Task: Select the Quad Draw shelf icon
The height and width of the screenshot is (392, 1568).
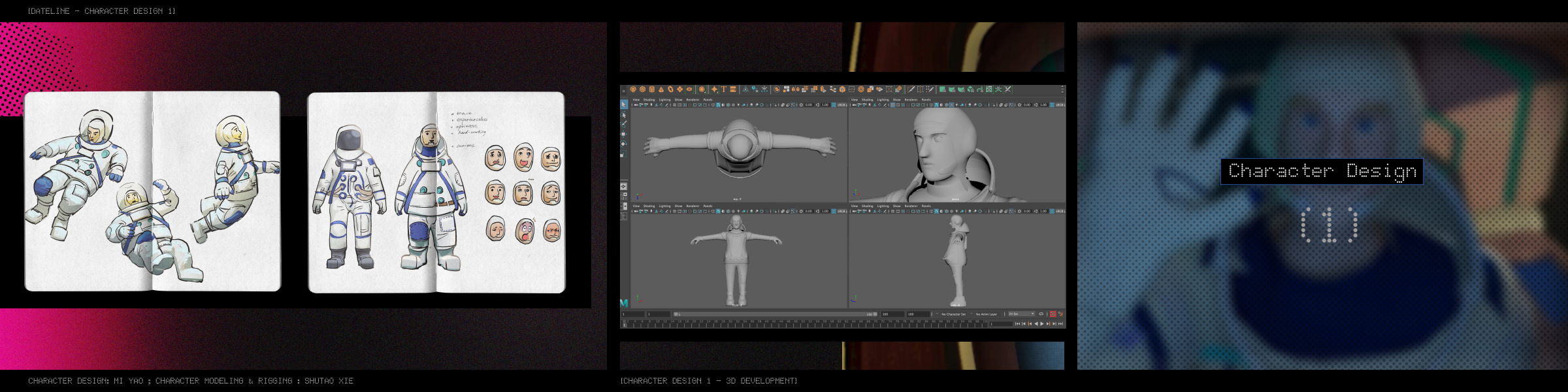Action: 930,89
